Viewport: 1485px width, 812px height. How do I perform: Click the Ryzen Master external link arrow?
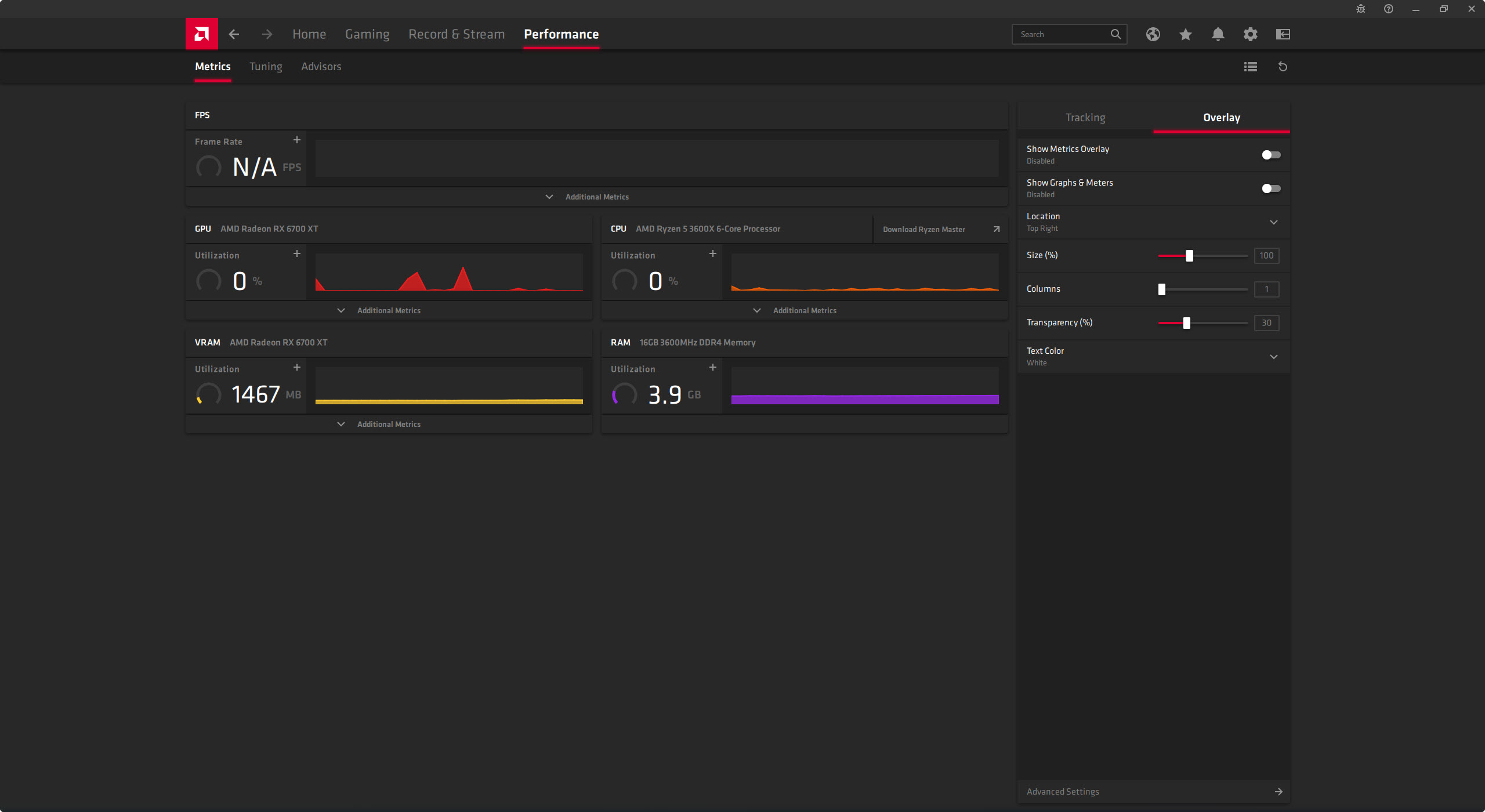pyautogui.click(x=996, y=229)
